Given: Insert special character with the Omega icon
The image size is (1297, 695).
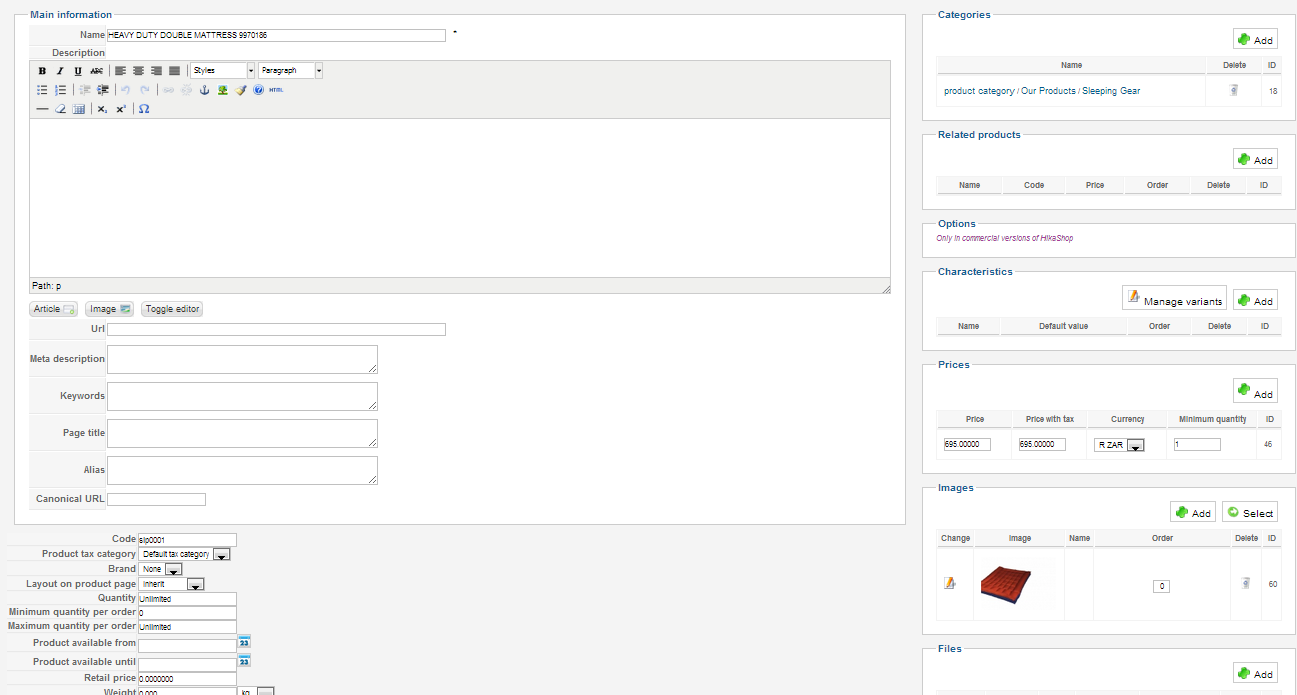Looking at the screenshot, I should tap(144, 109).
